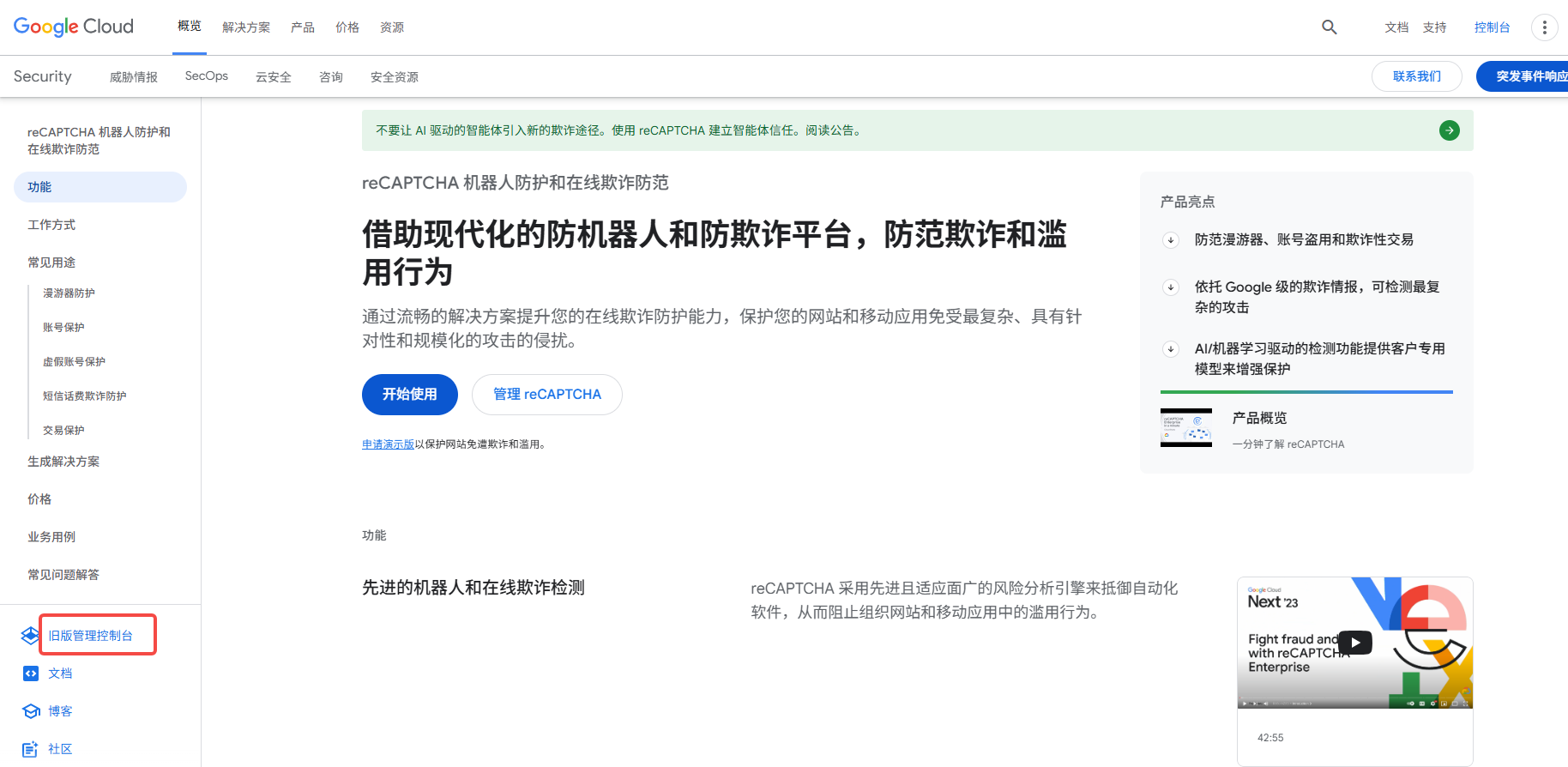
Task: Select 业务用例 in the sidebar
Action: click(51, 537)
